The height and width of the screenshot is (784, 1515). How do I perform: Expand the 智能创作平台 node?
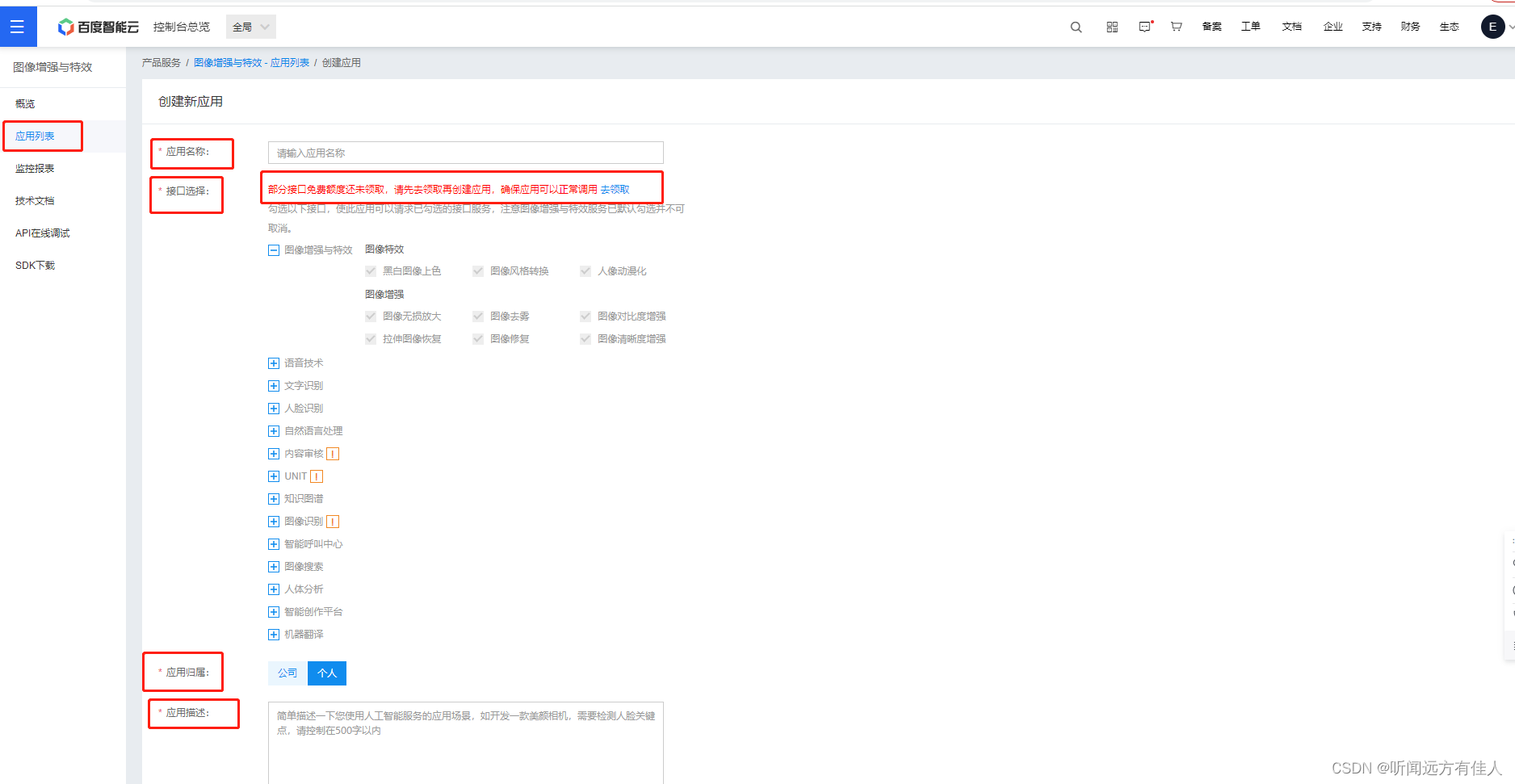(274, 612)
